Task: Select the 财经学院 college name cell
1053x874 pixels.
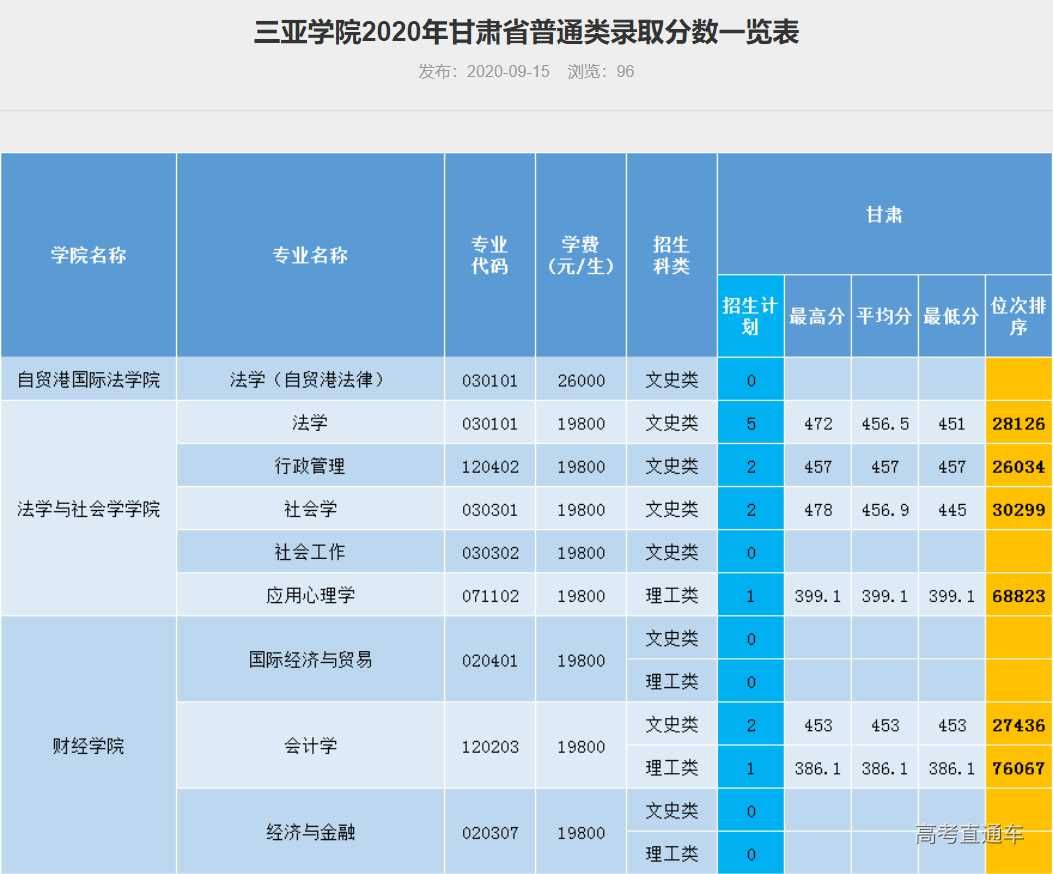Action: 88,746
